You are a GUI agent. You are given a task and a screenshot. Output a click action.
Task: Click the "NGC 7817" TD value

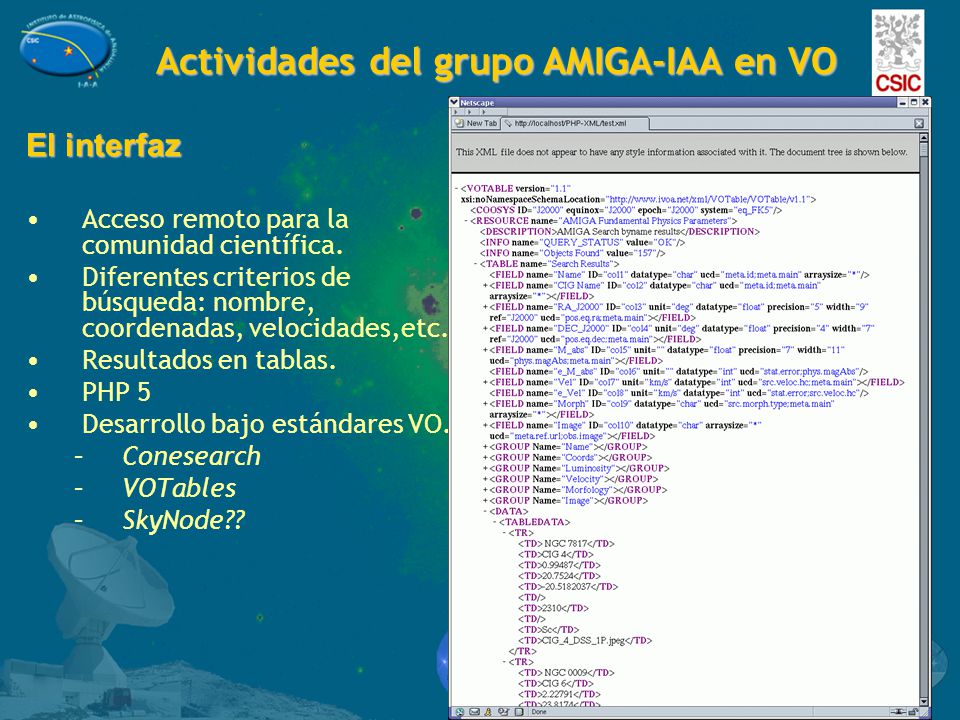point(566,544)
